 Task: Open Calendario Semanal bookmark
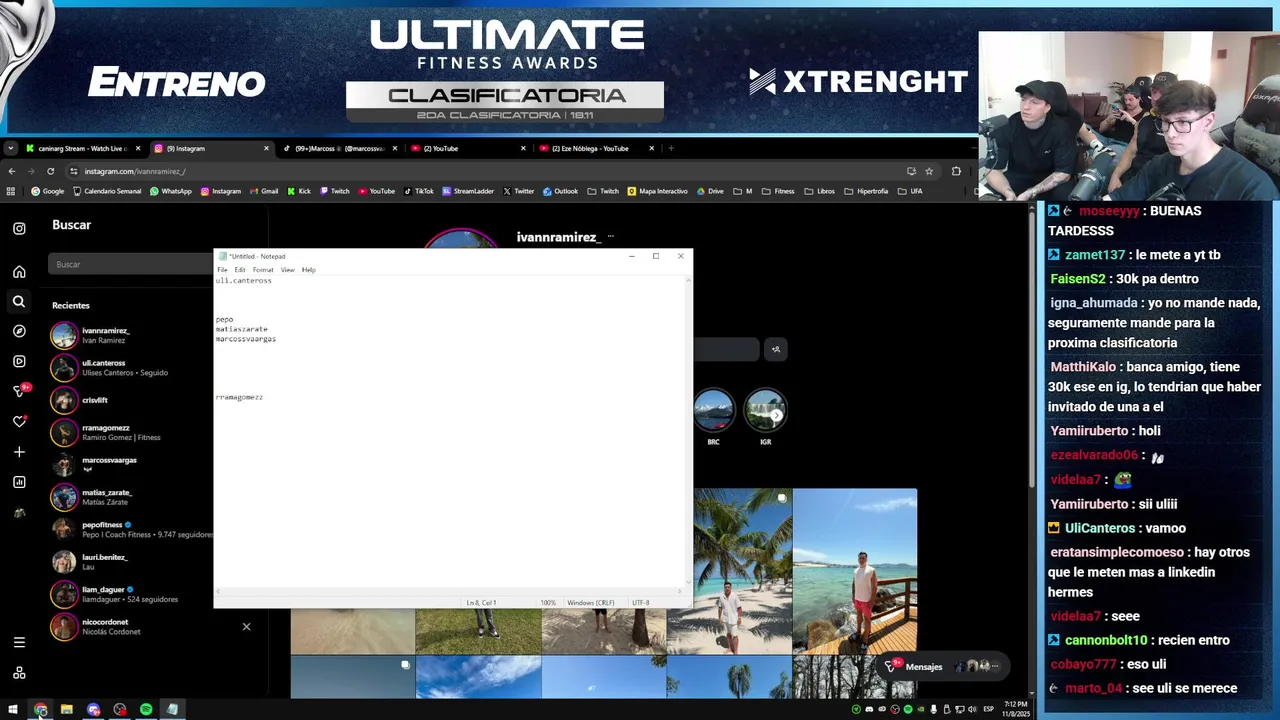point(106,191)
